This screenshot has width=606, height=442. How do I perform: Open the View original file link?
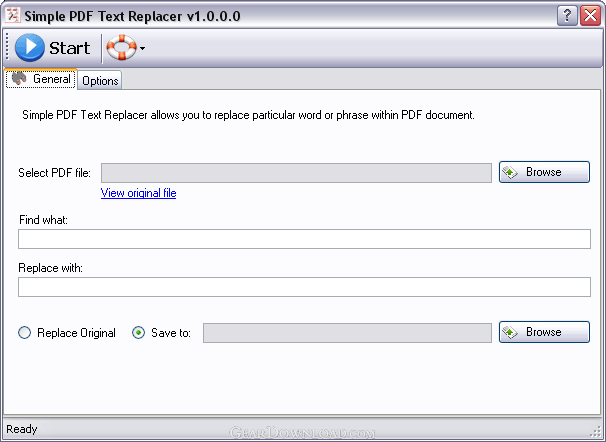(x=138, y=193)
